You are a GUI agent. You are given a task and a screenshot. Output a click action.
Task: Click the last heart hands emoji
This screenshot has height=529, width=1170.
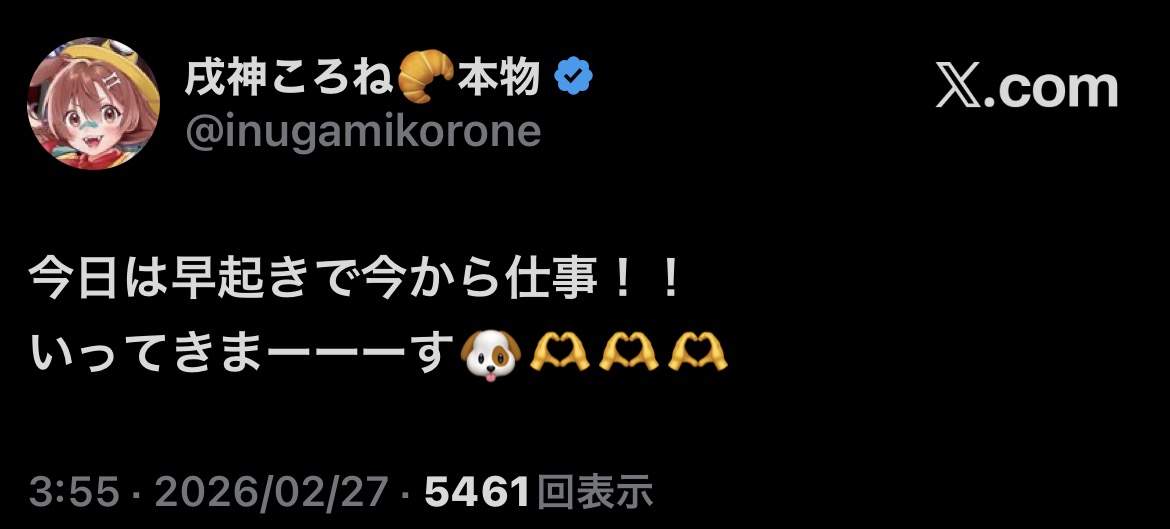(x=697, y=352)
